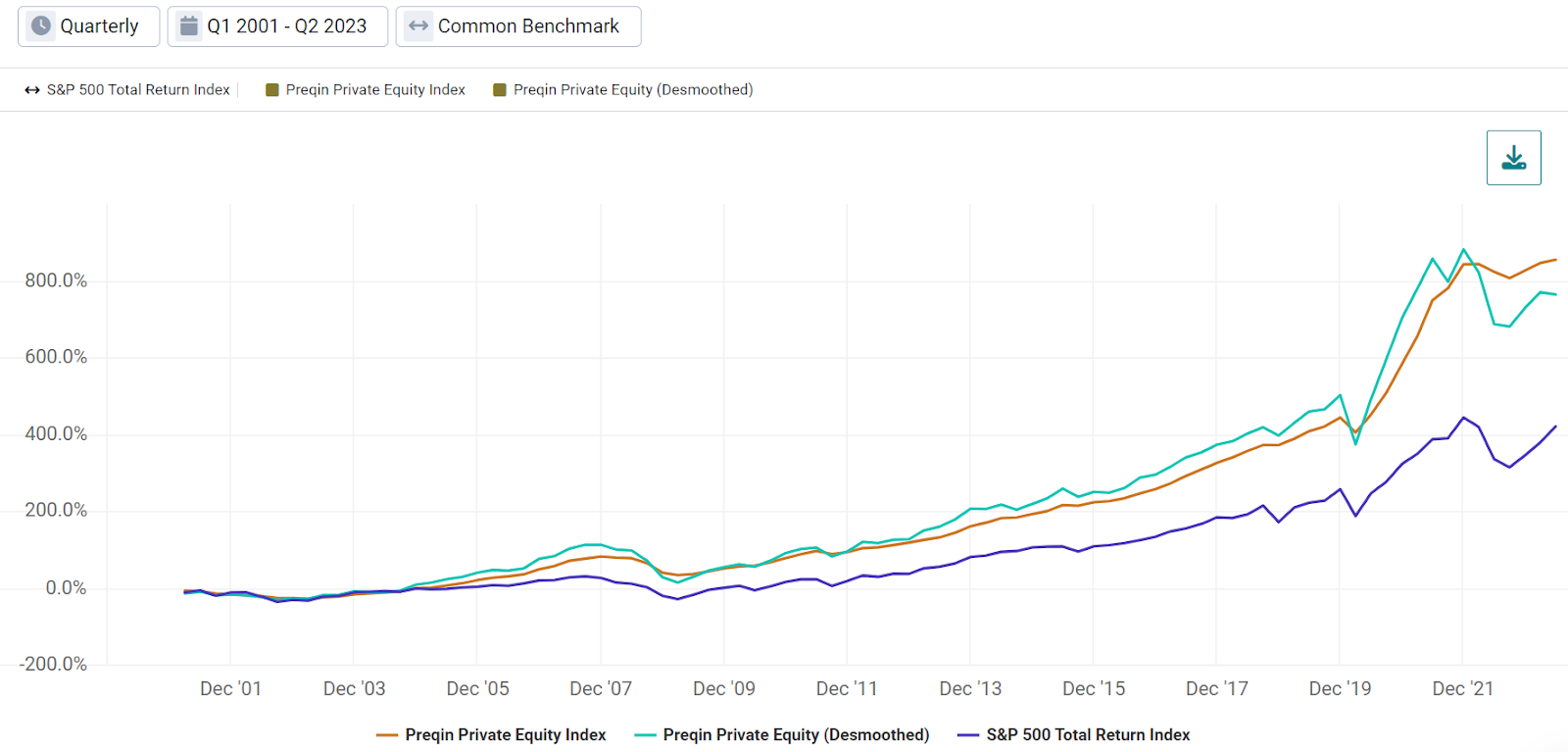Click the Dec '09 x-axis label
Viewport: 1568px width, 752px height.
click(x=724, y=688)
